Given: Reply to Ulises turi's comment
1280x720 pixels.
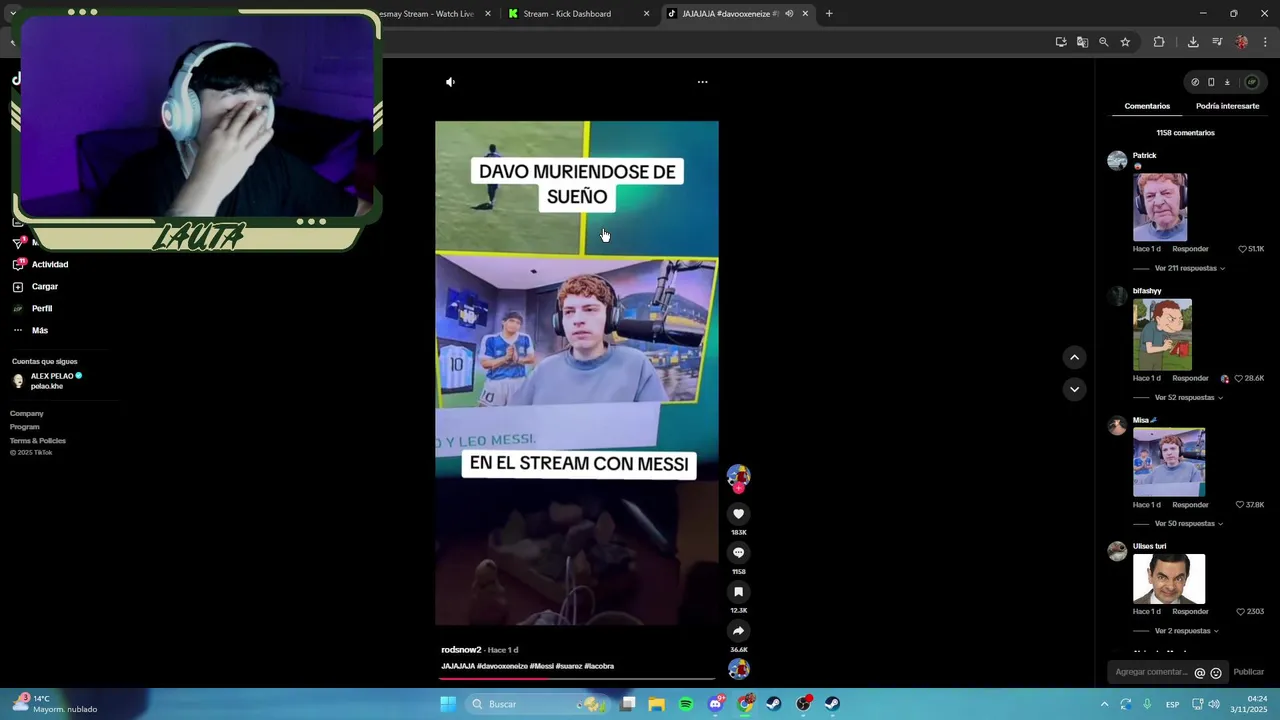Looking at the screenshot, I should point(1190,612).
